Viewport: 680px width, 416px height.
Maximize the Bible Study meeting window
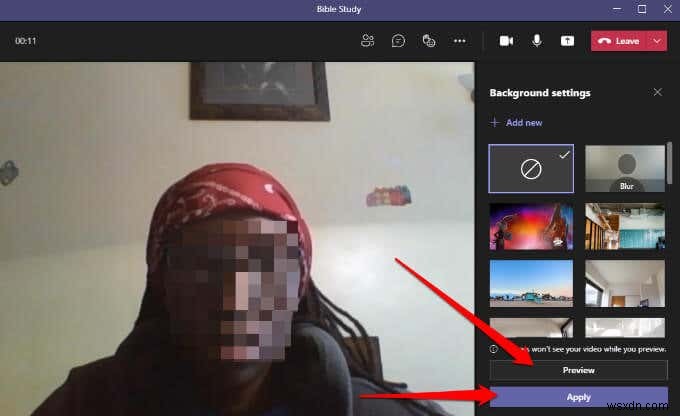tap(642, 9)
